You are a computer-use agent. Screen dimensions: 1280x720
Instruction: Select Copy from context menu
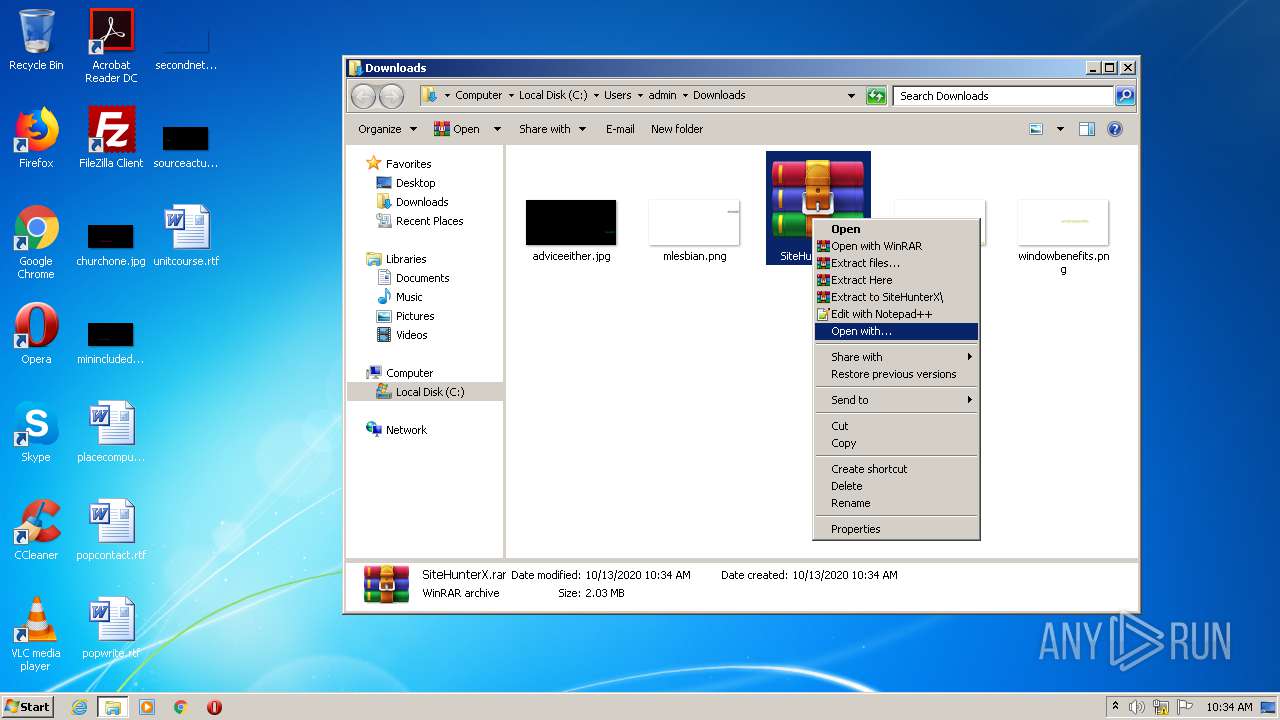pos(896,443)
